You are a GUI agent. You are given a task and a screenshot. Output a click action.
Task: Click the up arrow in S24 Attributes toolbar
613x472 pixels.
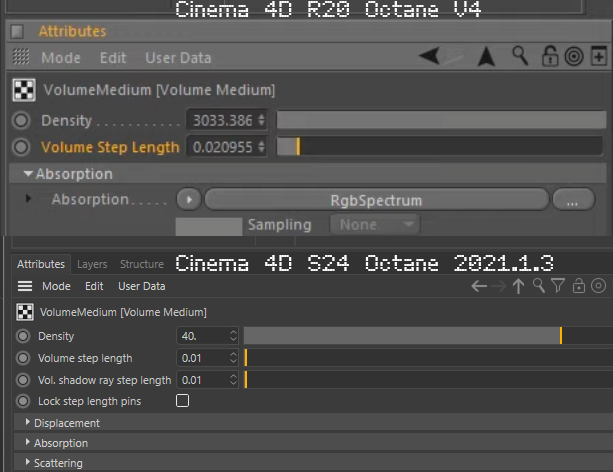point(518,287)
